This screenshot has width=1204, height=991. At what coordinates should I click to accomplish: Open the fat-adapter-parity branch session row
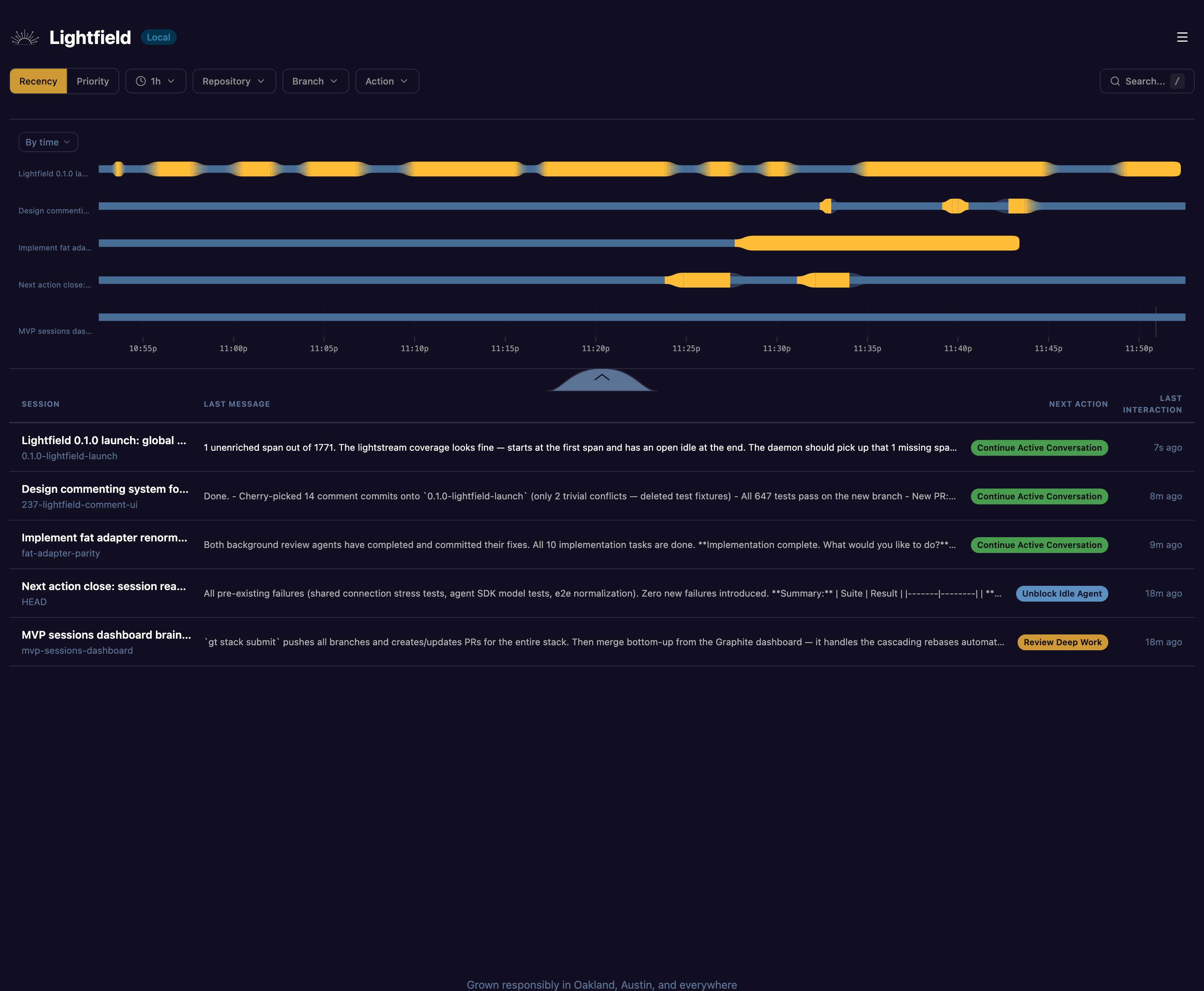(61, 553)
